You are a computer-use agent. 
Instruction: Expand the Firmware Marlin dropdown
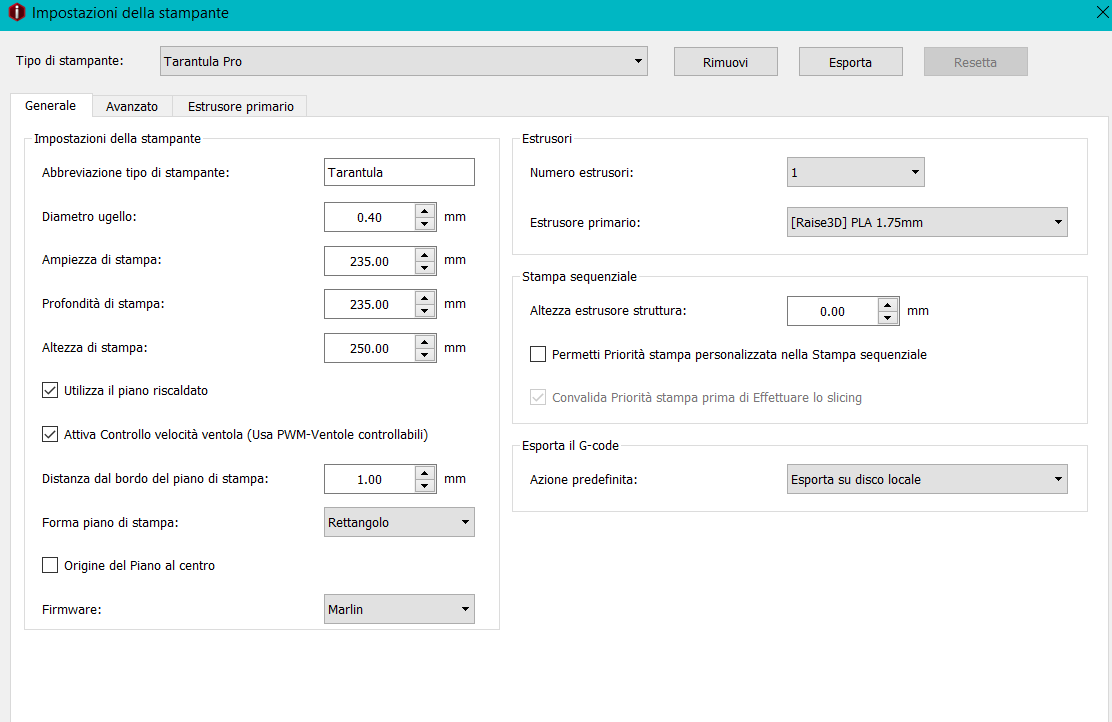pos(400,609)
